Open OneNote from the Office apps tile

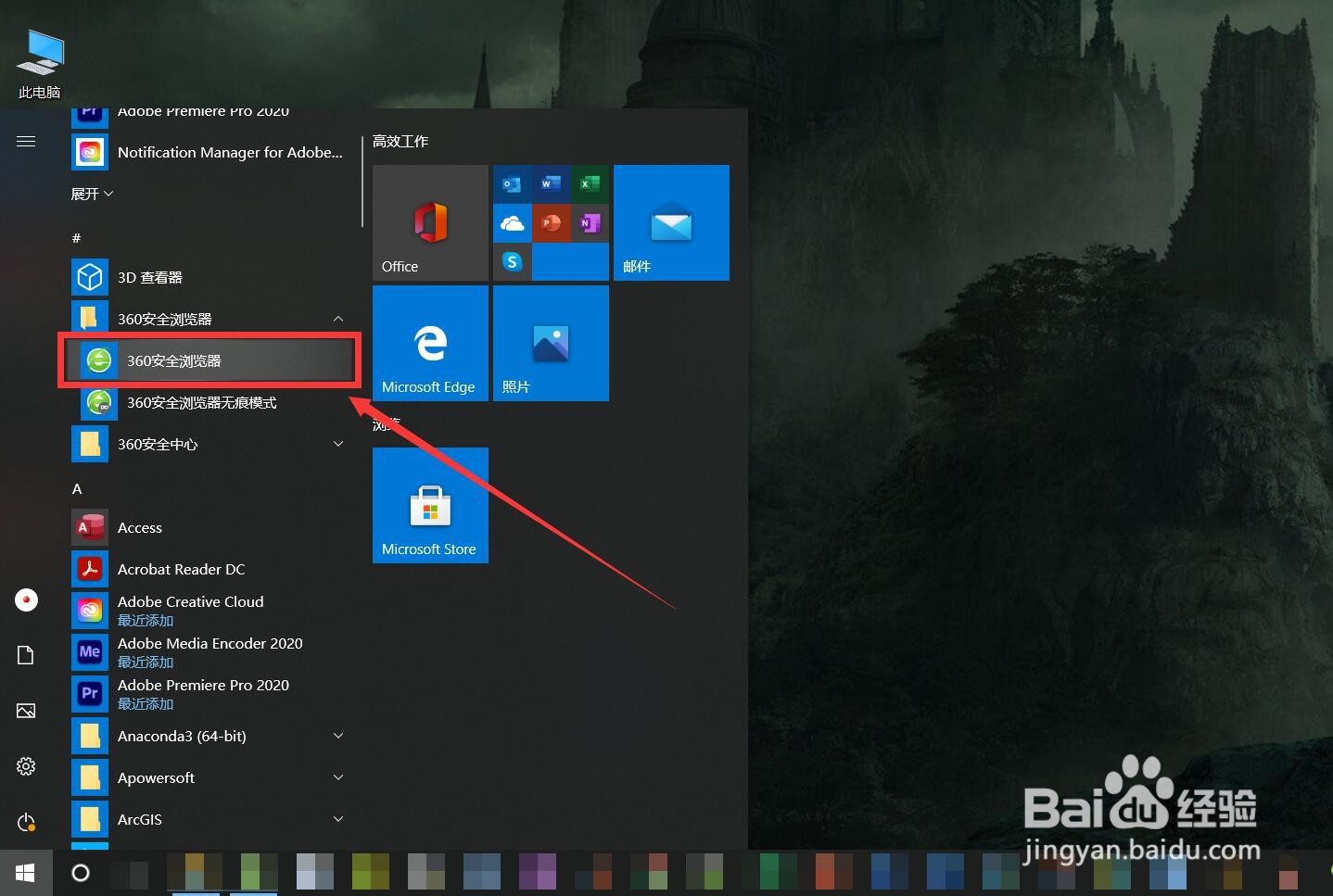click(590, 223)
